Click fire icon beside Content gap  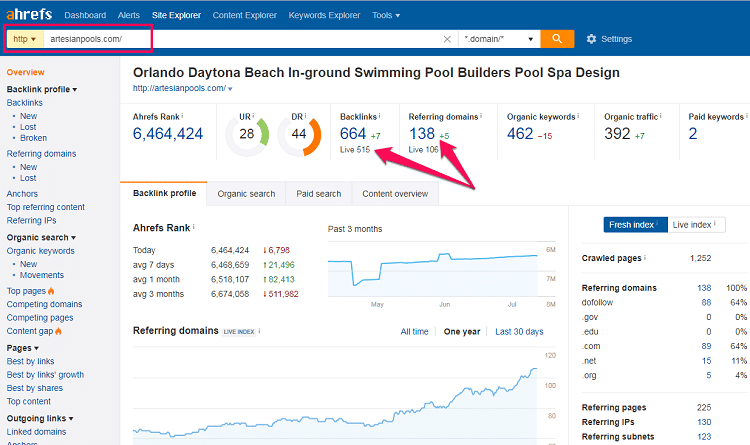click(x=58, y=331)
